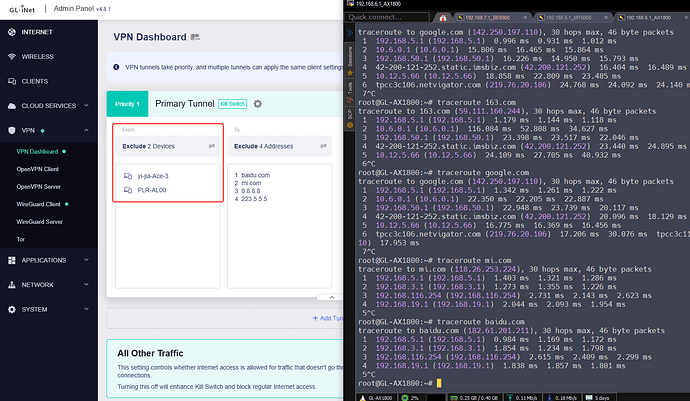The image size is (690, 401).
Task: Collapse the VPN menu chevron
Action: pos(86,130)
